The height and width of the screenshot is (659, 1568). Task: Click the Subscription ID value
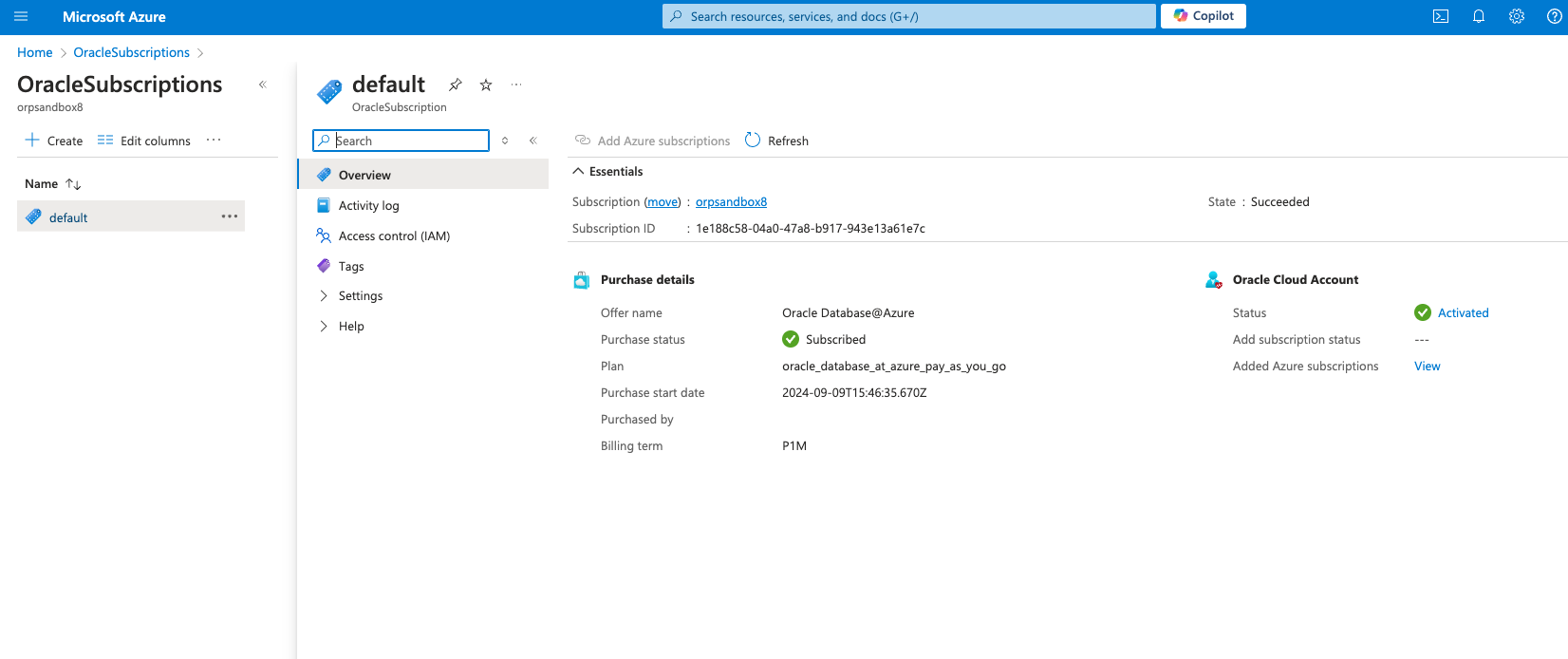tap(811, 229)
